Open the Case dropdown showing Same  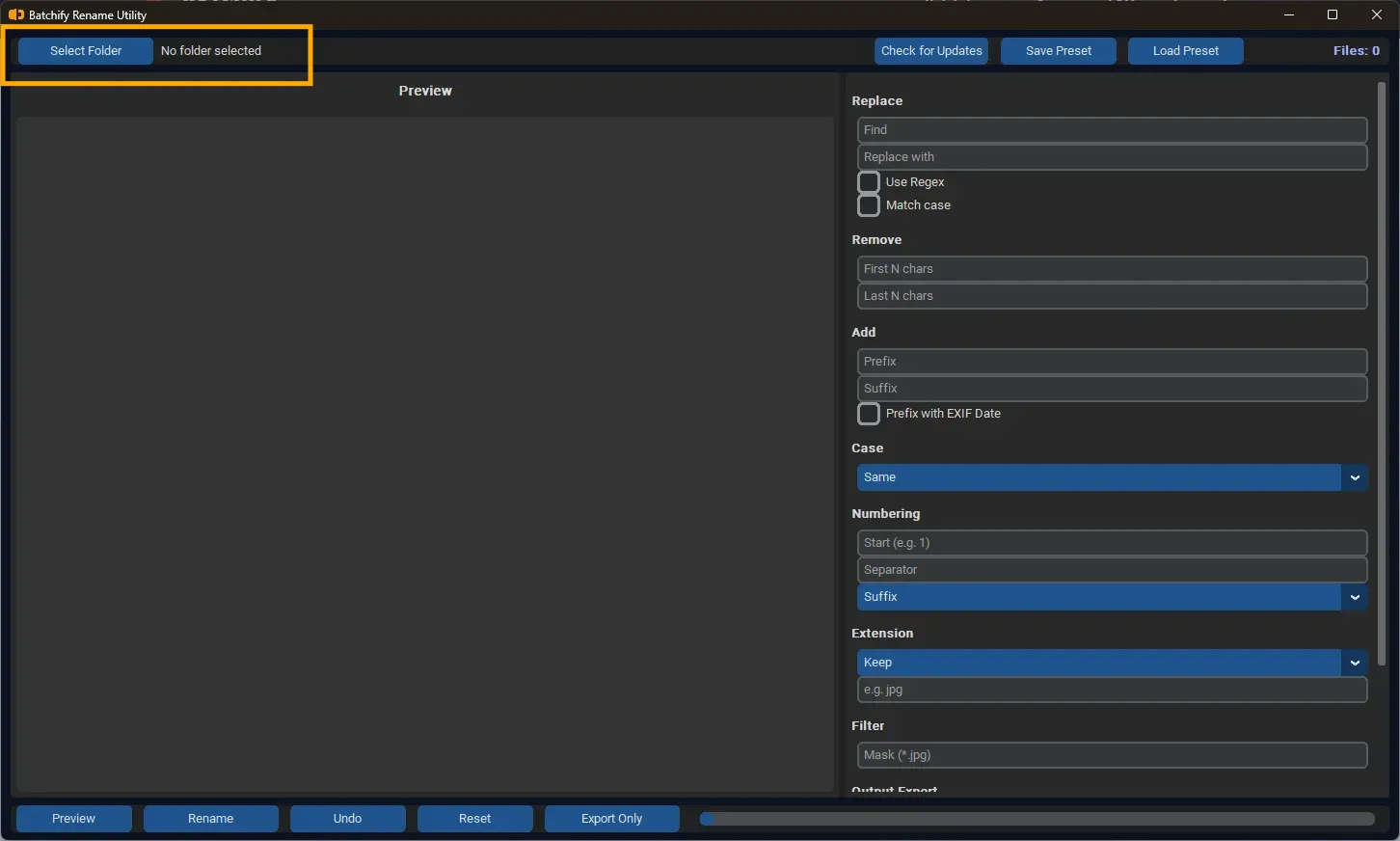[x=1112, y=476]
